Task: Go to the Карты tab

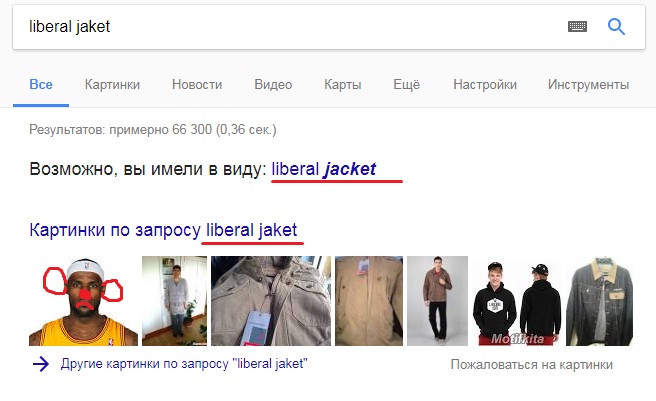Action: tap(343, 85)
